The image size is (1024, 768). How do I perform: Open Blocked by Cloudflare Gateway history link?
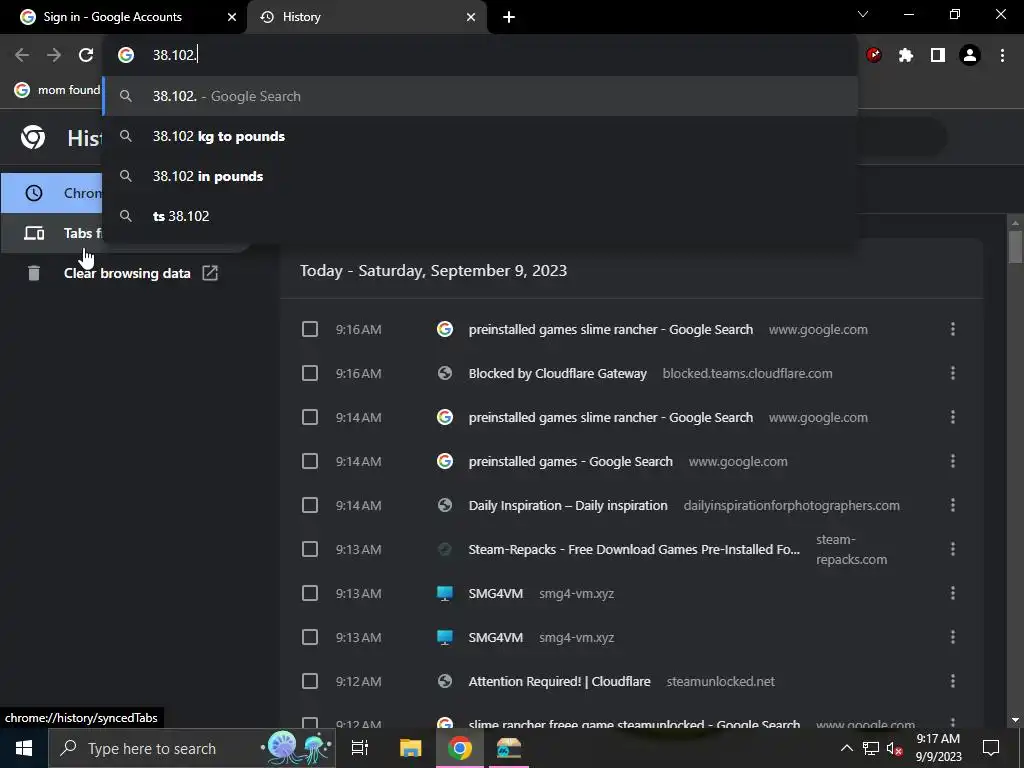558,374
